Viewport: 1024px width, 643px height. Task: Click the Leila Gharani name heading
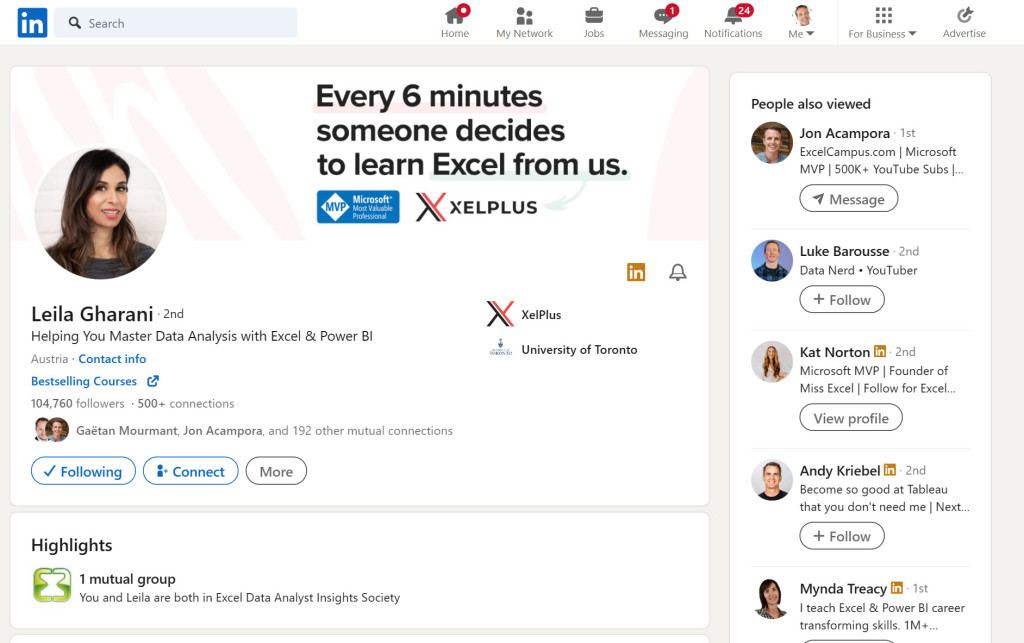(x=92, y=314)
